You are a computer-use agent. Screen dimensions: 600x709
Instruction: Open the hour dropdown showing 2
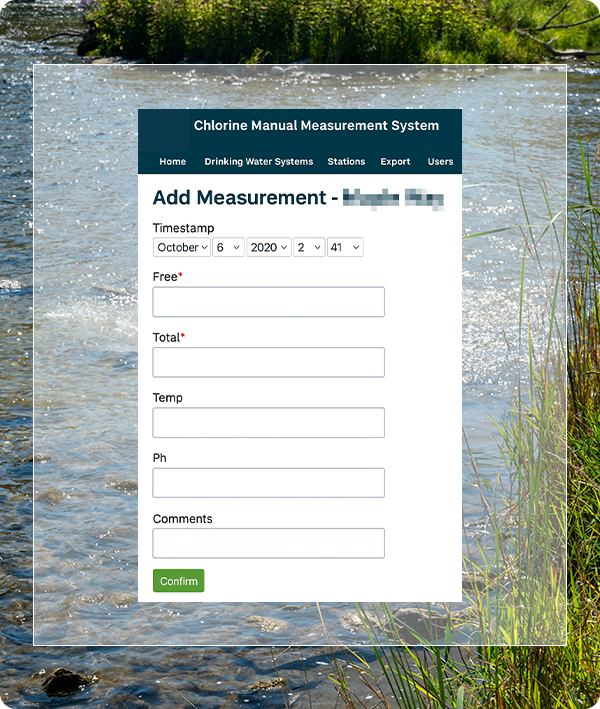tap(309, 247)
